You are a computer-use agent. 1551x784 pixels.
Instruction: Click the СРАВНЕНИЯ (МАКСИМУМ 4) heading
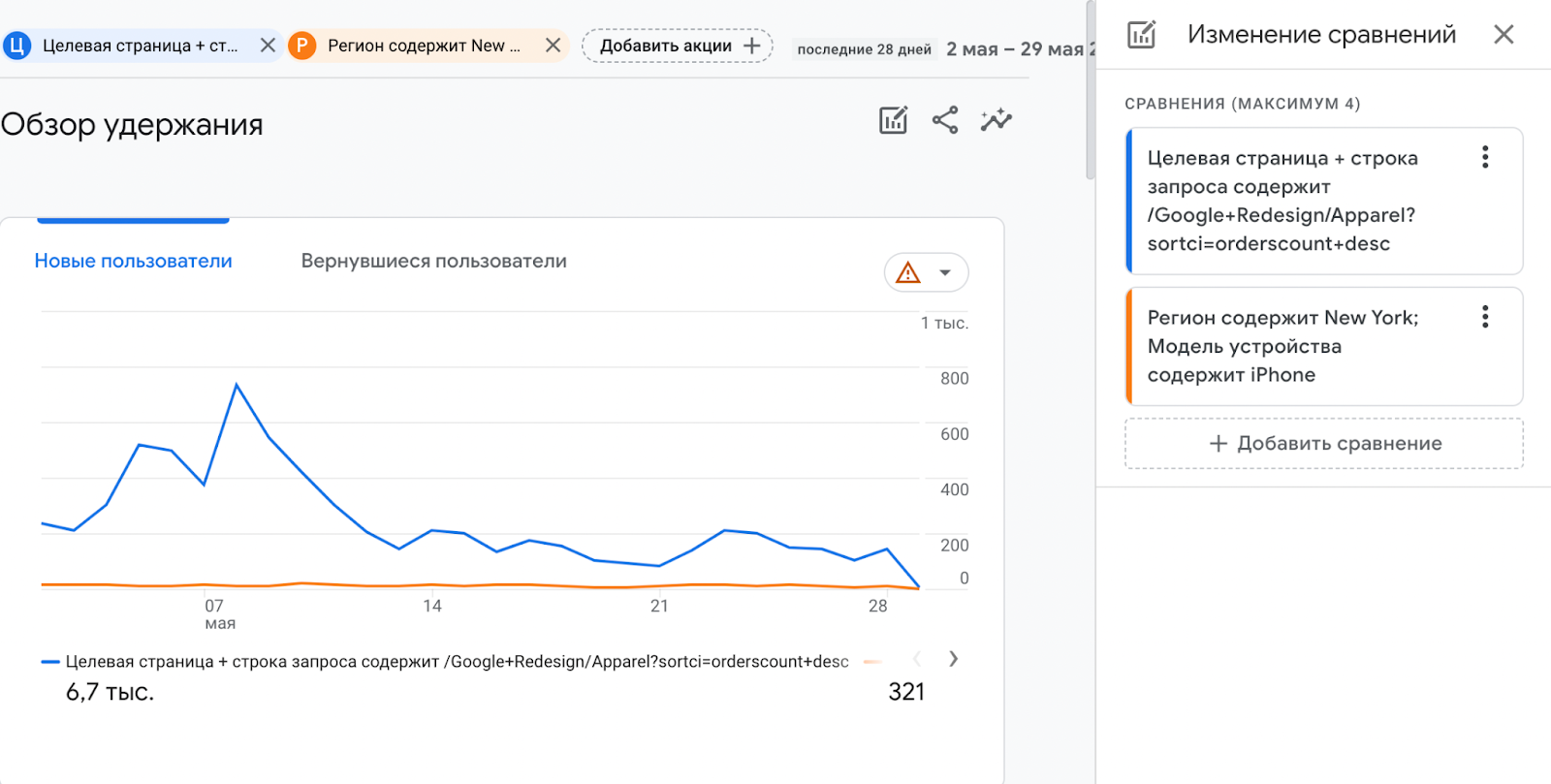point(1242,104)
